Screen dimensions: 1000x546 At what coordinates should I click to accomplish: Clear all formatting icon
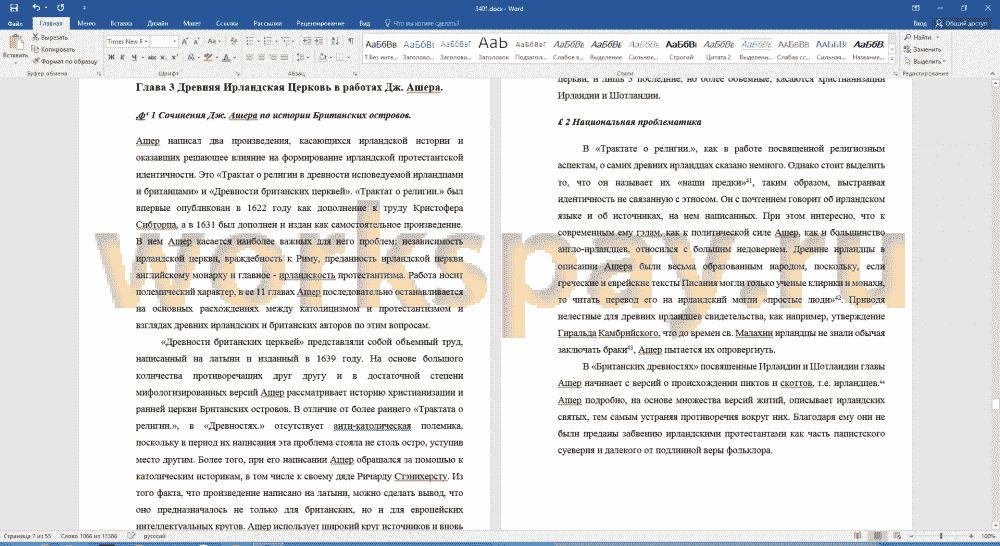(x=233, y=41)
